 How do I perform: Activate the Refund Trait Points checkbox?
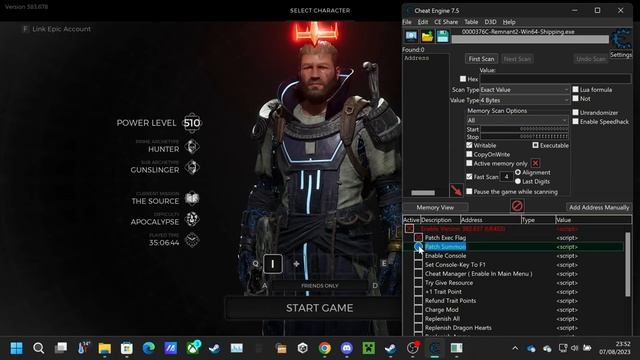[418, 301]
